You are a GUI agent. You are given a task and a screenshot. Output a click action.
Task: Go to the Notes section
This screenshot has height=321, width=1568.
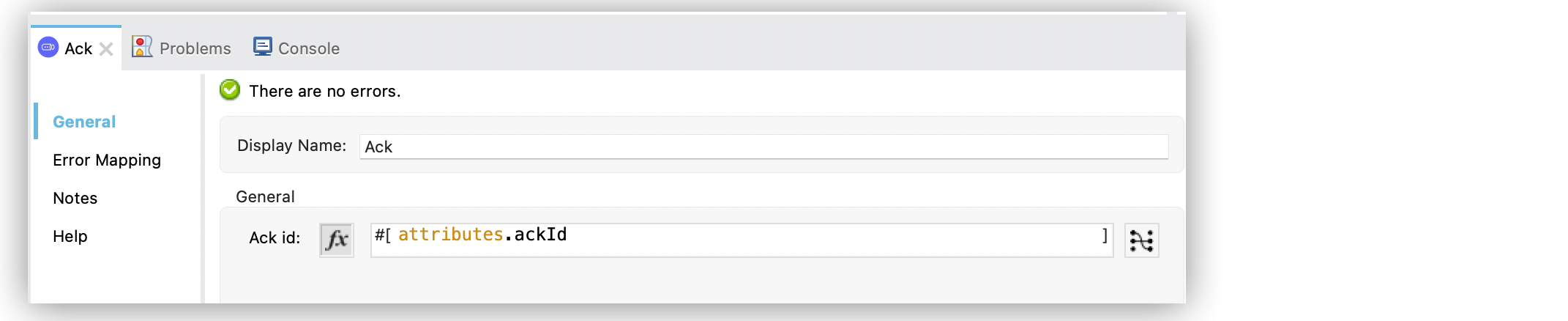(x=75, y=198)
